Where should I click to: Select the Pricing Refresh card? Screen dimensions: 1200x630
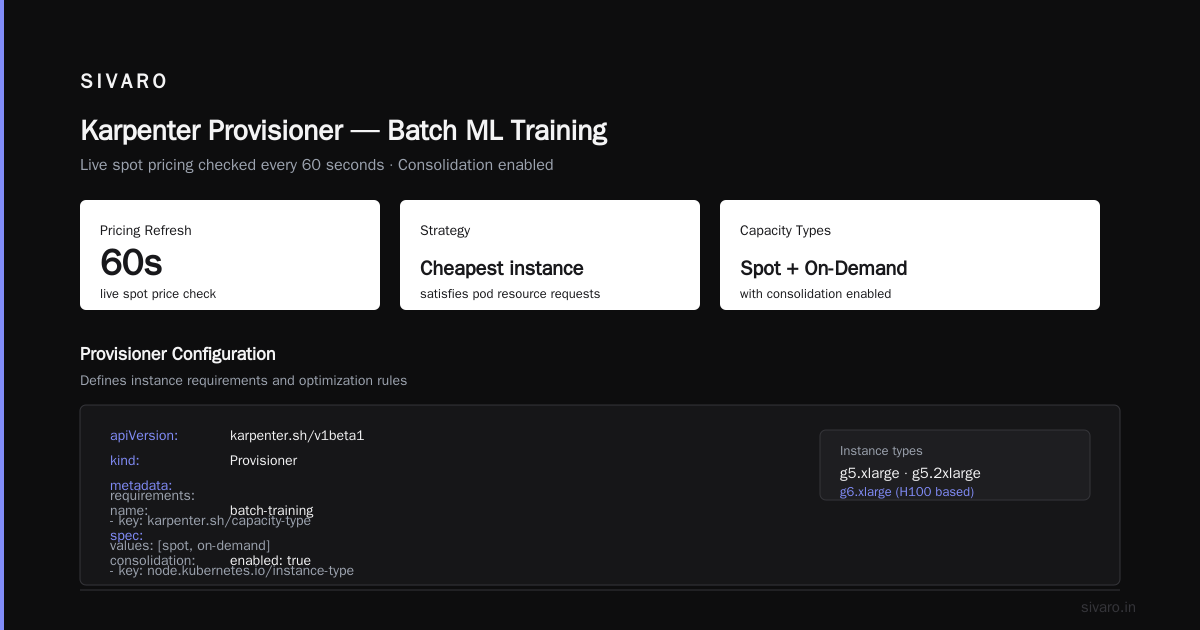(x=230, y=255)
